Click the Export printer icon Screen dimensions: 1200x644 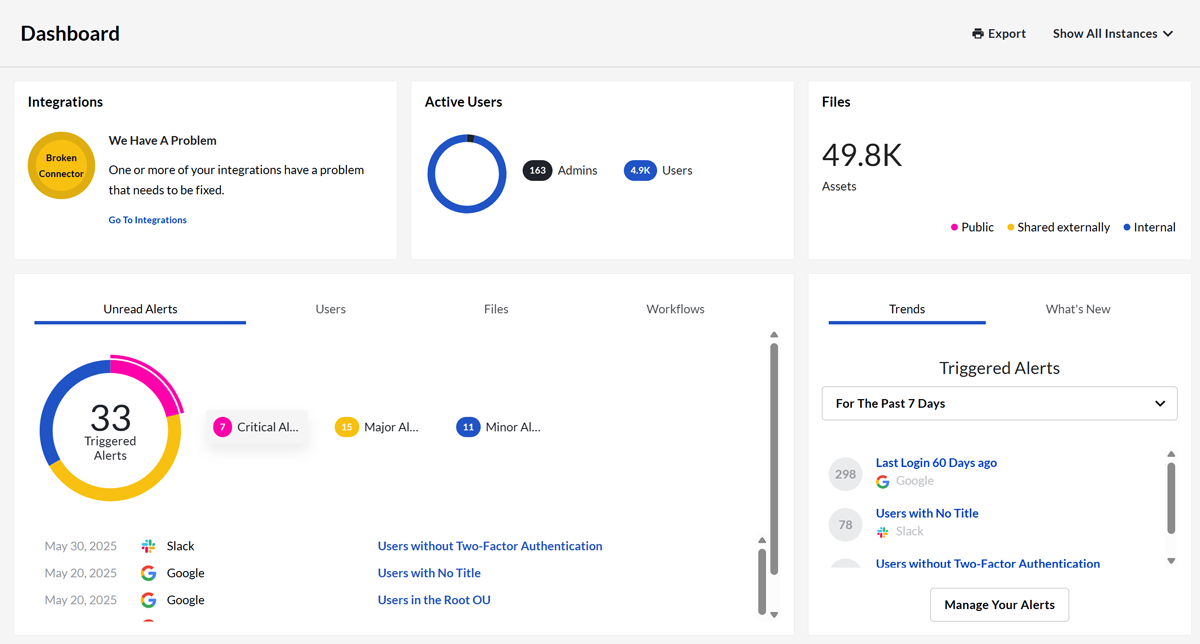click(x=977, y=34)
